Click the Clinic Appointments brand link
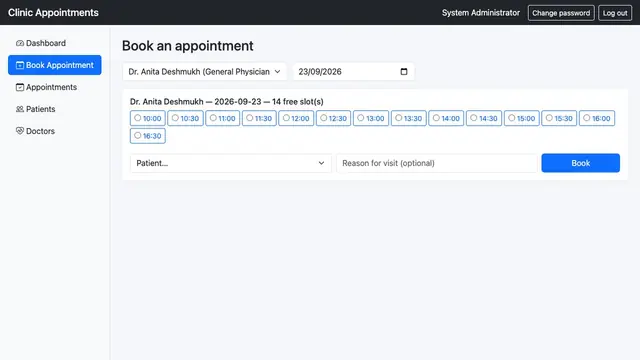Viewport: 640px width, 360px height. pyautogui.click(x=53, y=13)
